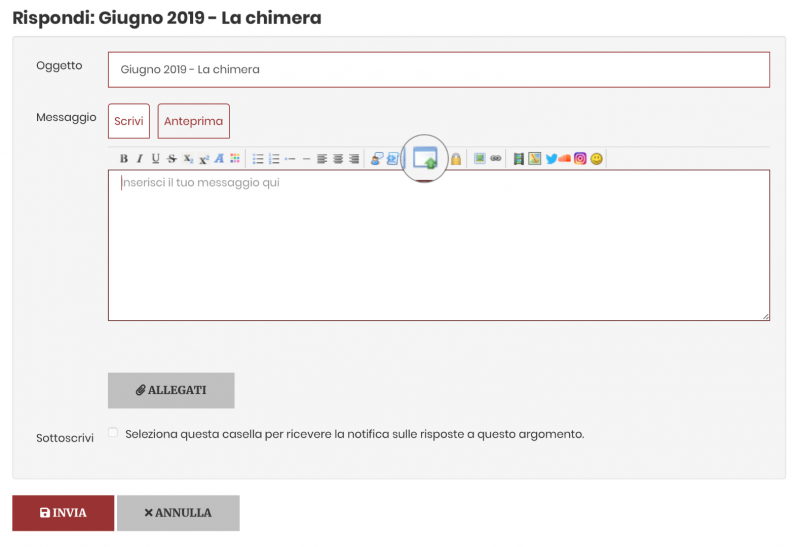The height and width of the screenshot is (547, 800).
Task: Open the font color palette
Action: (x=235, y=159)
